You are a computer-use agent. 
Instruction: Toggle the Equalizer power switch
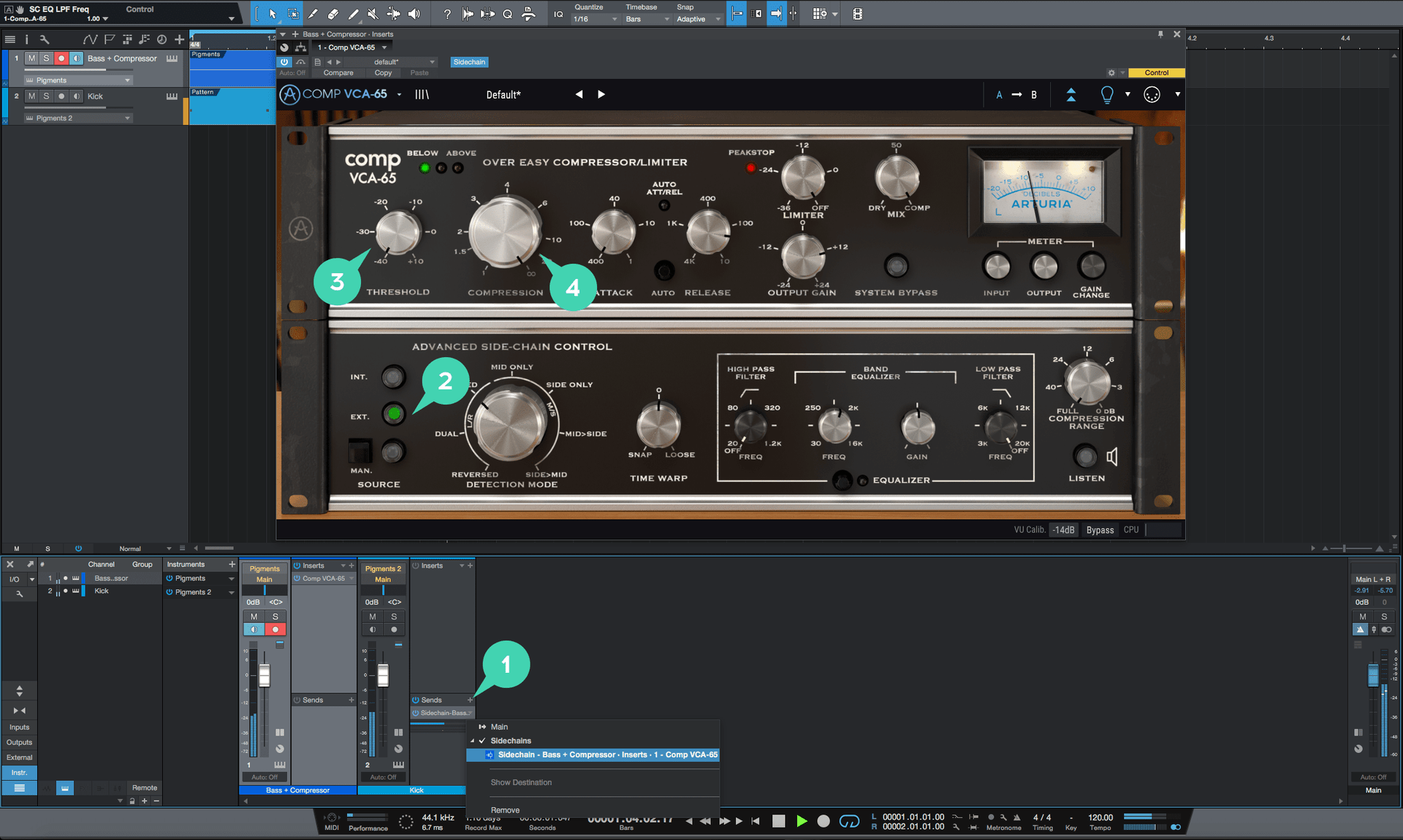pos(843,480)
